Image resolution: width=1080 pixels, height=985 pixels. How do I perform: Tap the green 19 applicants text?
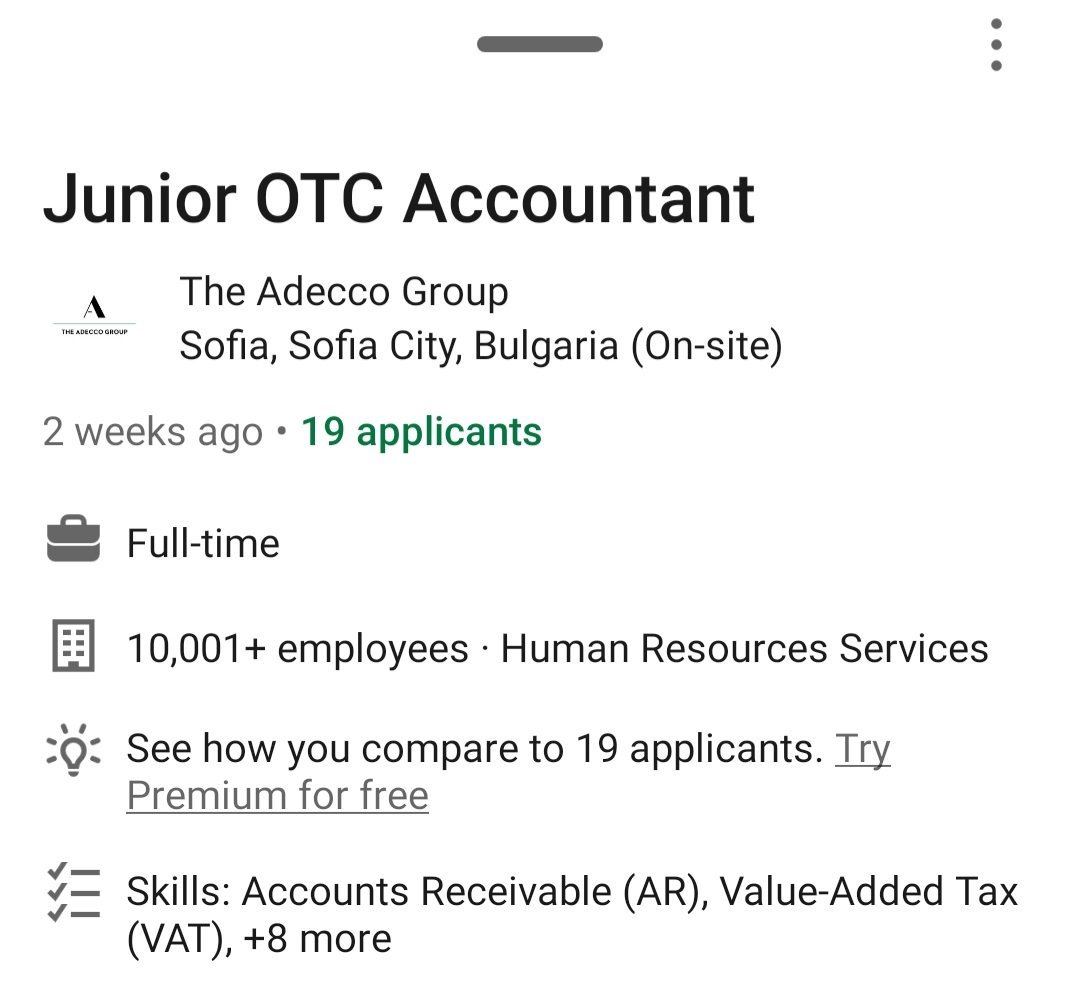point(421,432)
